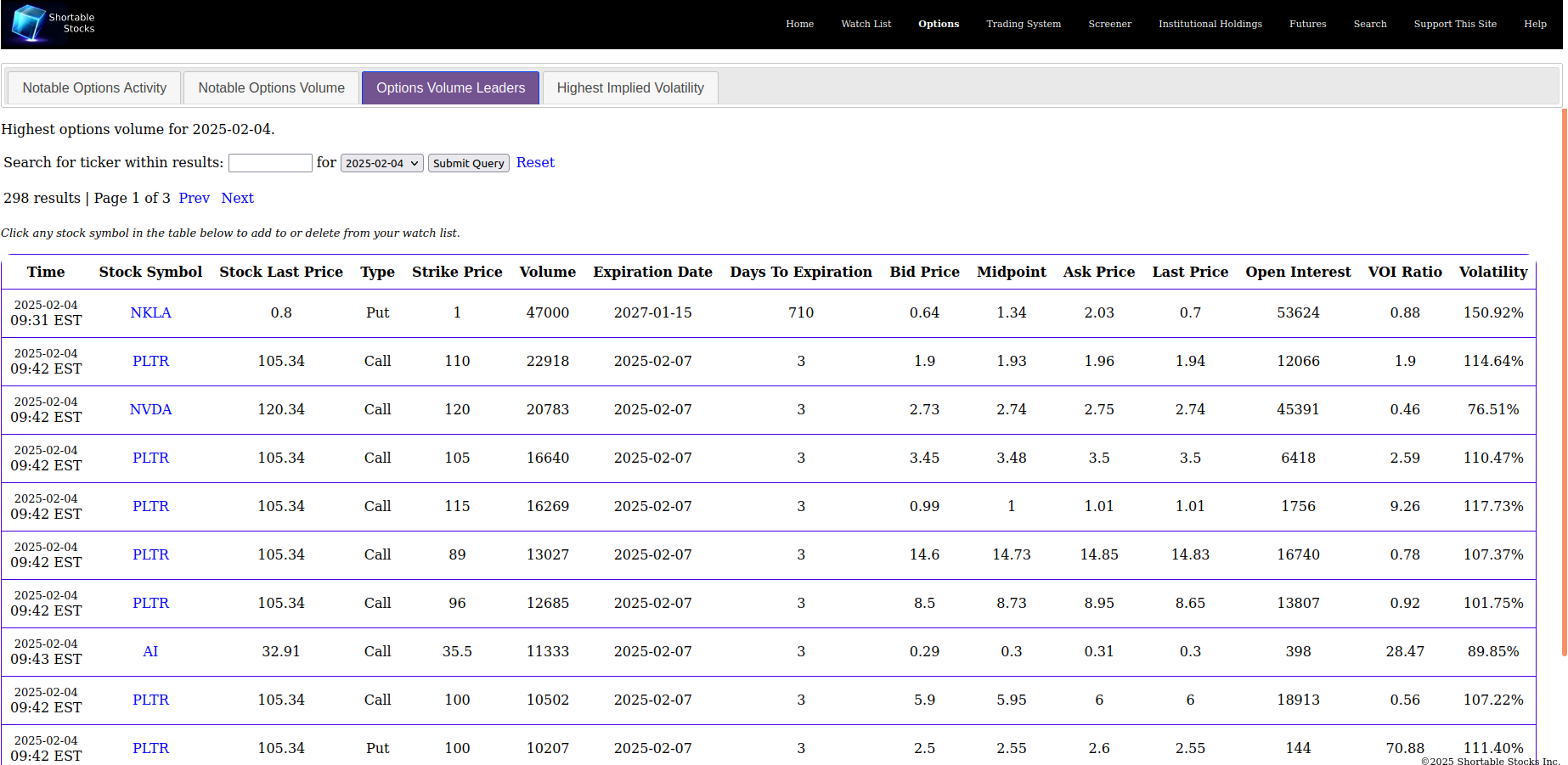Screen dimensions: 1568x765
Task: Click PLTR symbol in strike 105 row
Action: click(150, 458)
